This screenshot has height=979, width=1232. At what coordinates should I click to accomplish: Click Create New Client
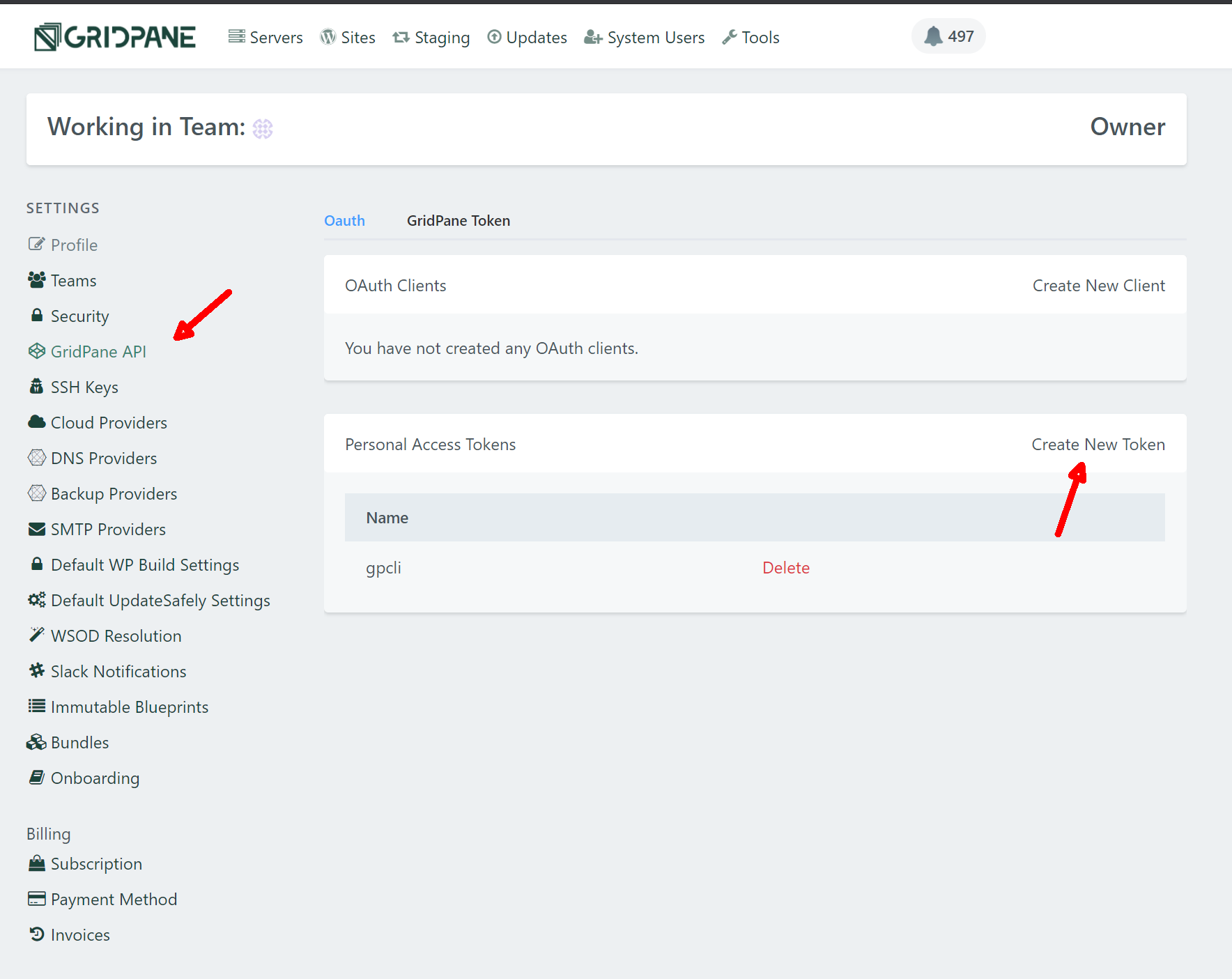(1099, 285)
